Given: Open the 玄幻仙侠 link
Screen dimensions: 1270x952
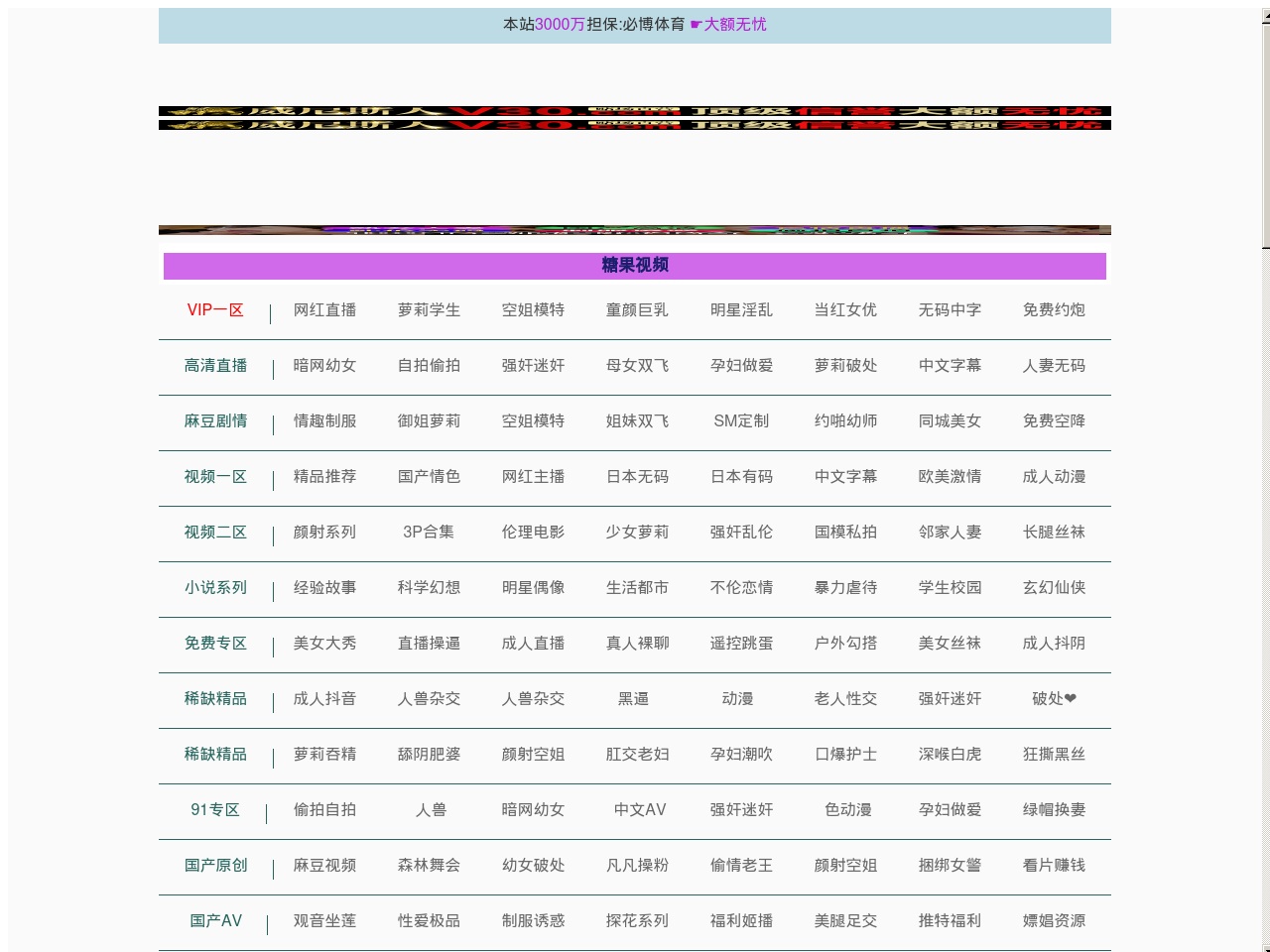Looking at the screenshot, I should [x=1054, y=588].
